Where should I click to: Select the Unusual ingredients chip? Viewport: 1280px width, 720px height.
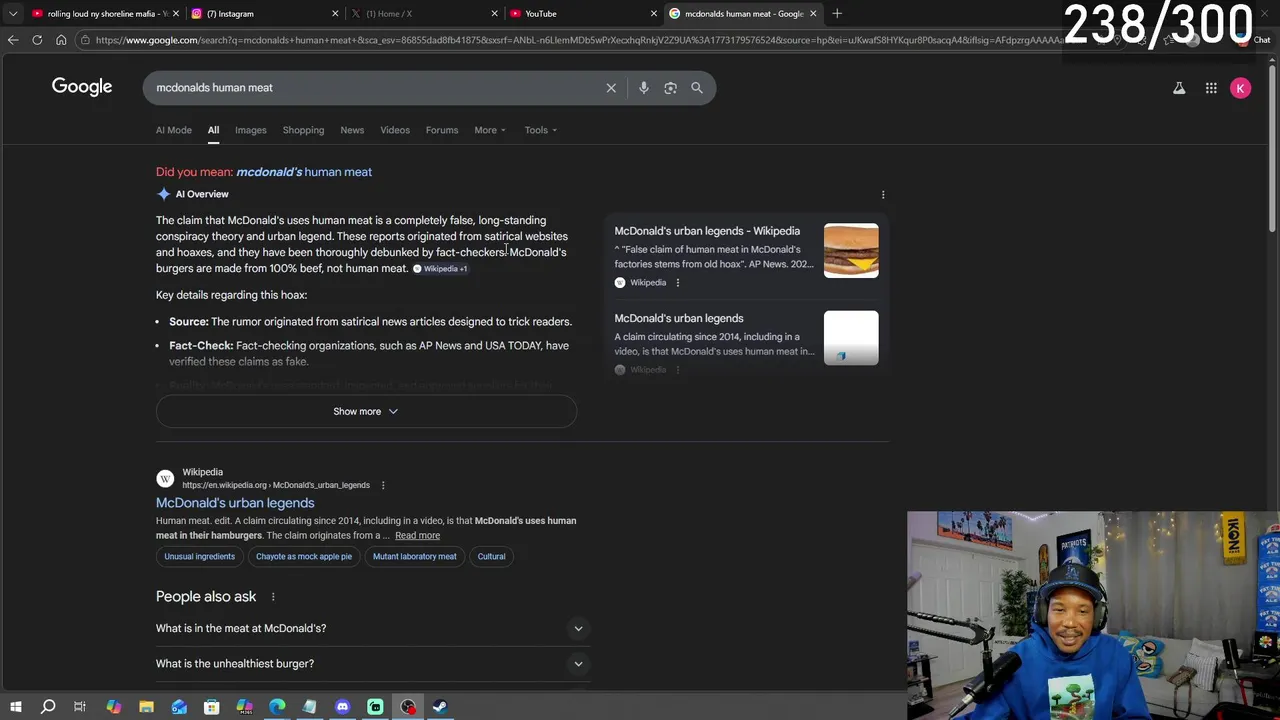(x=200, y=556)
